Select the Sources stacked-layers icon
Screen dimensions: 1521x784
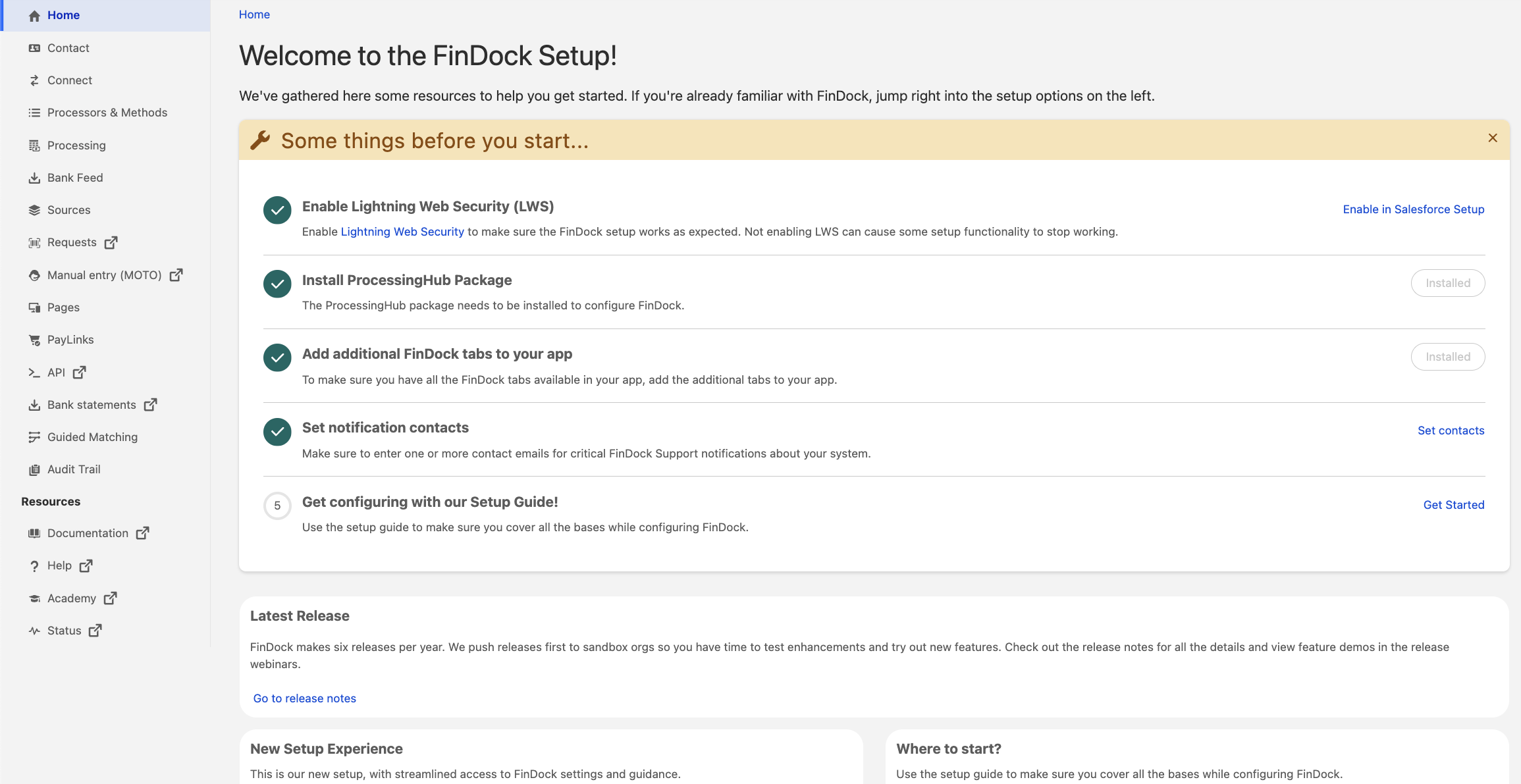coord(34,209)
